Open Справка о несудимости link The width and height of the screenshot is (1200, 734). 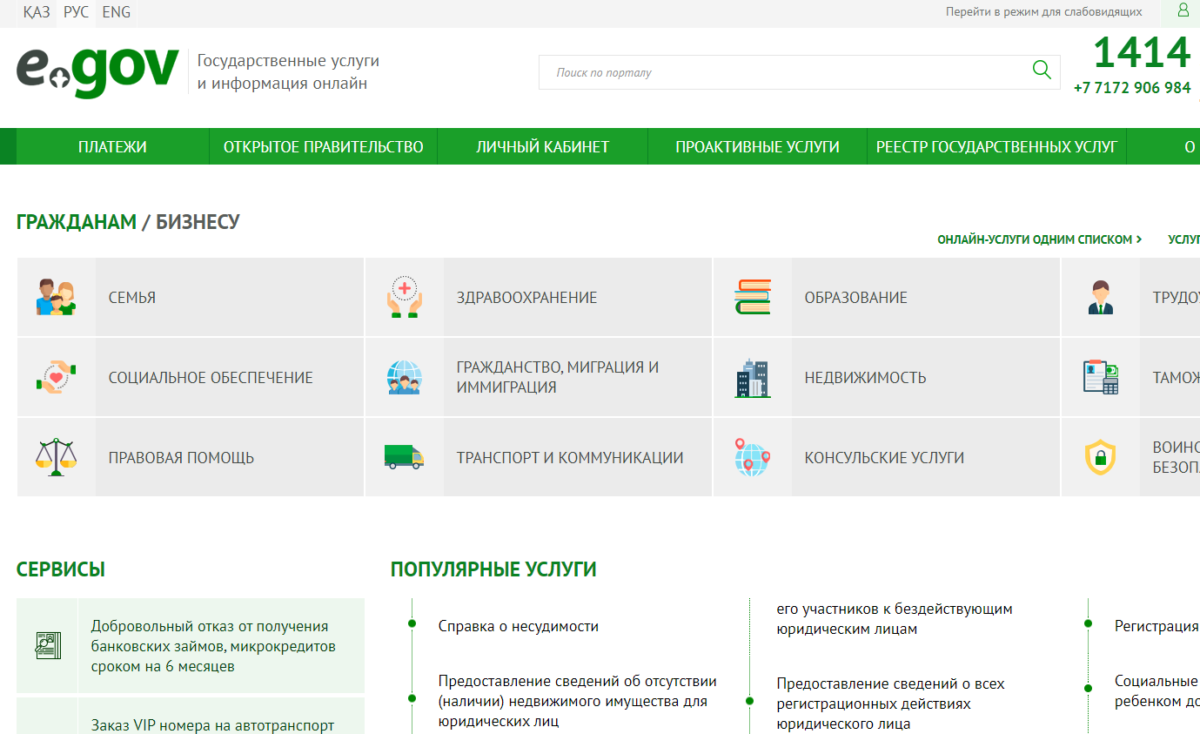pyautogui.click(x=518, y=626)
